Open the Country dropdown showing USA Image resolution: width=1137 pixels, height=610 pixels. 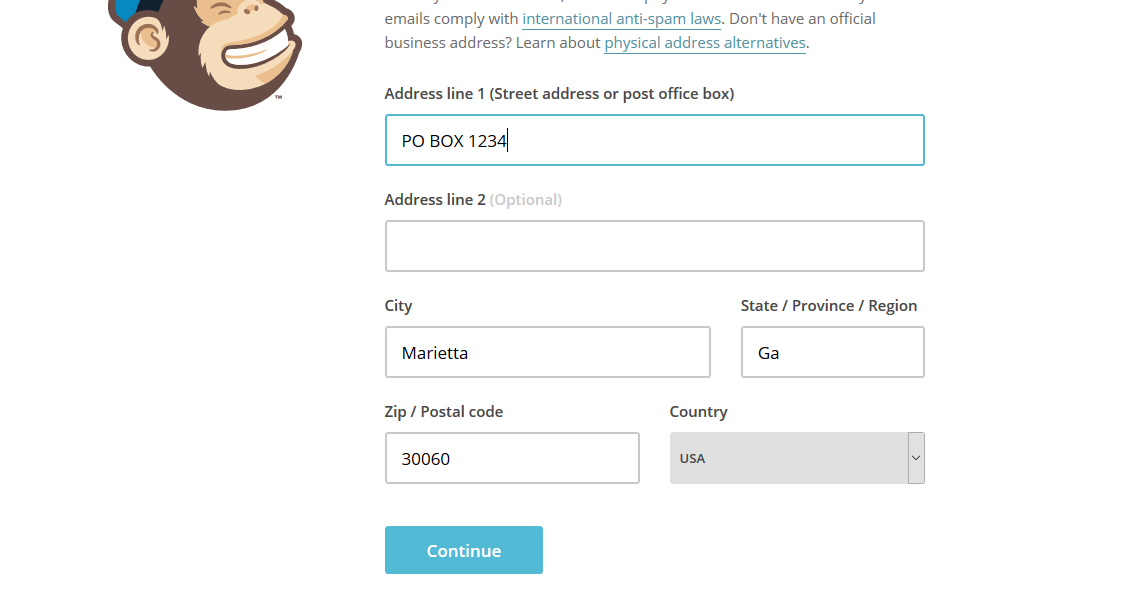coord(788,458)
